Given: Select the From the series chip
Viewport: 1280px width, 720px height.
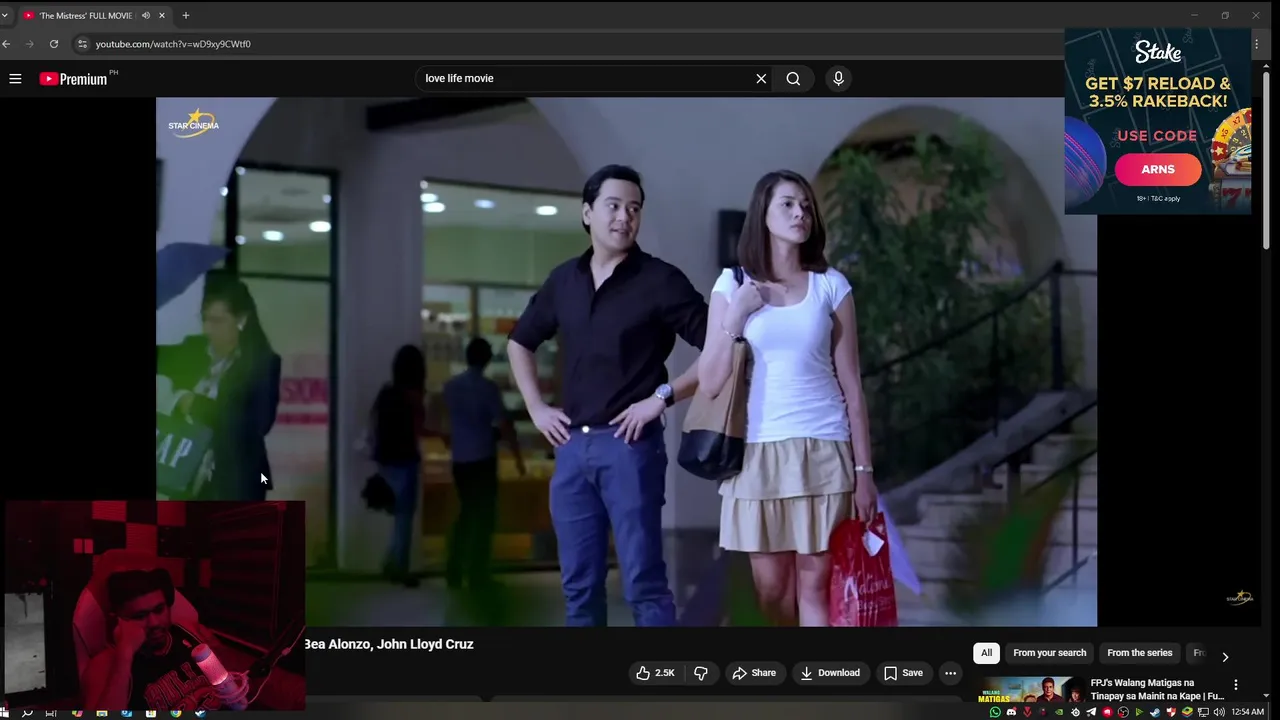Looking at the screenshot, I should (x=1139, y=653).
